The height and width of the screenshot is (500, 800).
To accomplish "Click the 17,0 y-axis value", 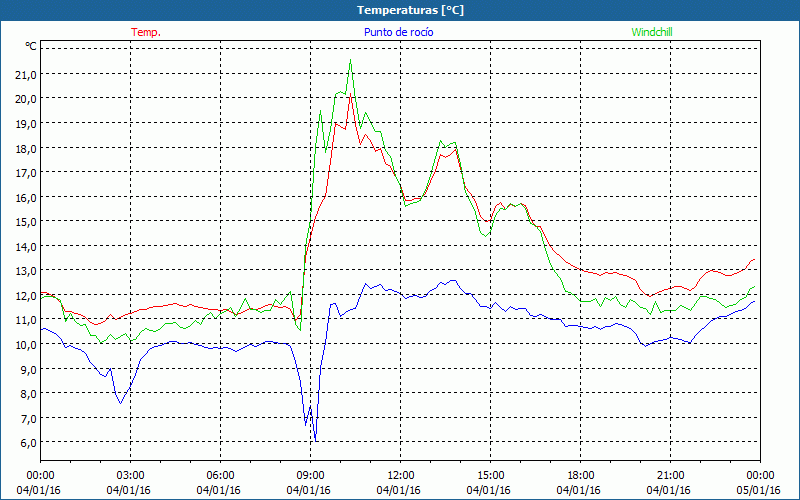I will point(26,173).
